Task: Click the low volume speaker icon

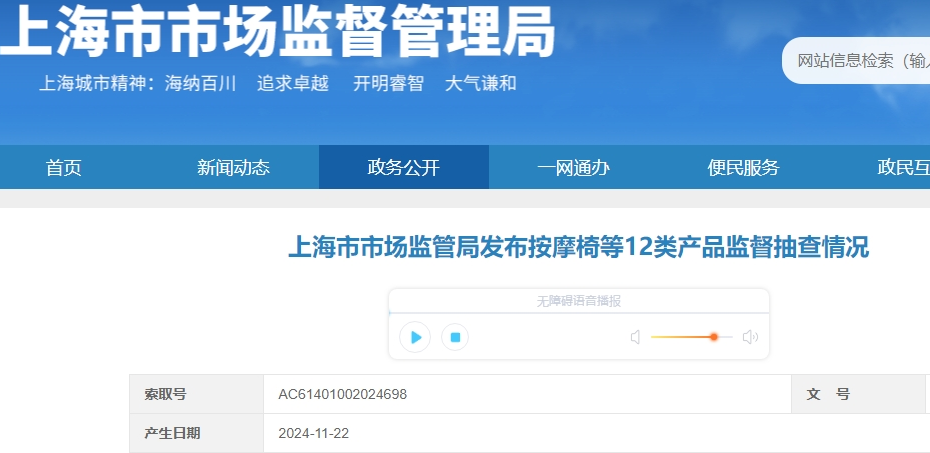Action: pyautogui.click(x=635, y=337)
